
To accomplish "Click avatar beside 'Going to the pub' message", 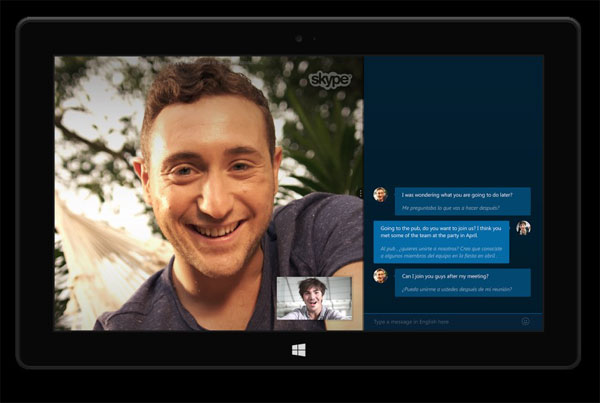I will (x=523, y=228).
